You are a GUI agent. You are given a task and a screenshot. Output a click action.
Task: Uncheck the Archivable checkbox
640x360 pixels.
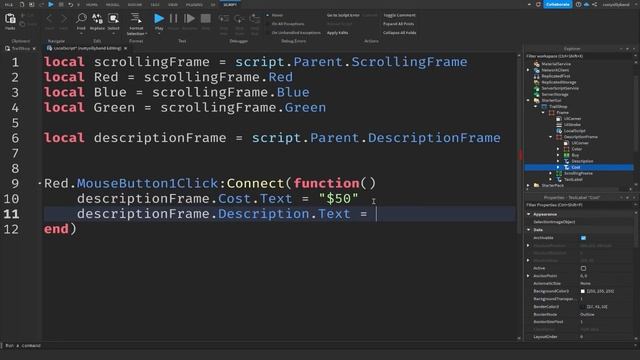tap(583, 238)
